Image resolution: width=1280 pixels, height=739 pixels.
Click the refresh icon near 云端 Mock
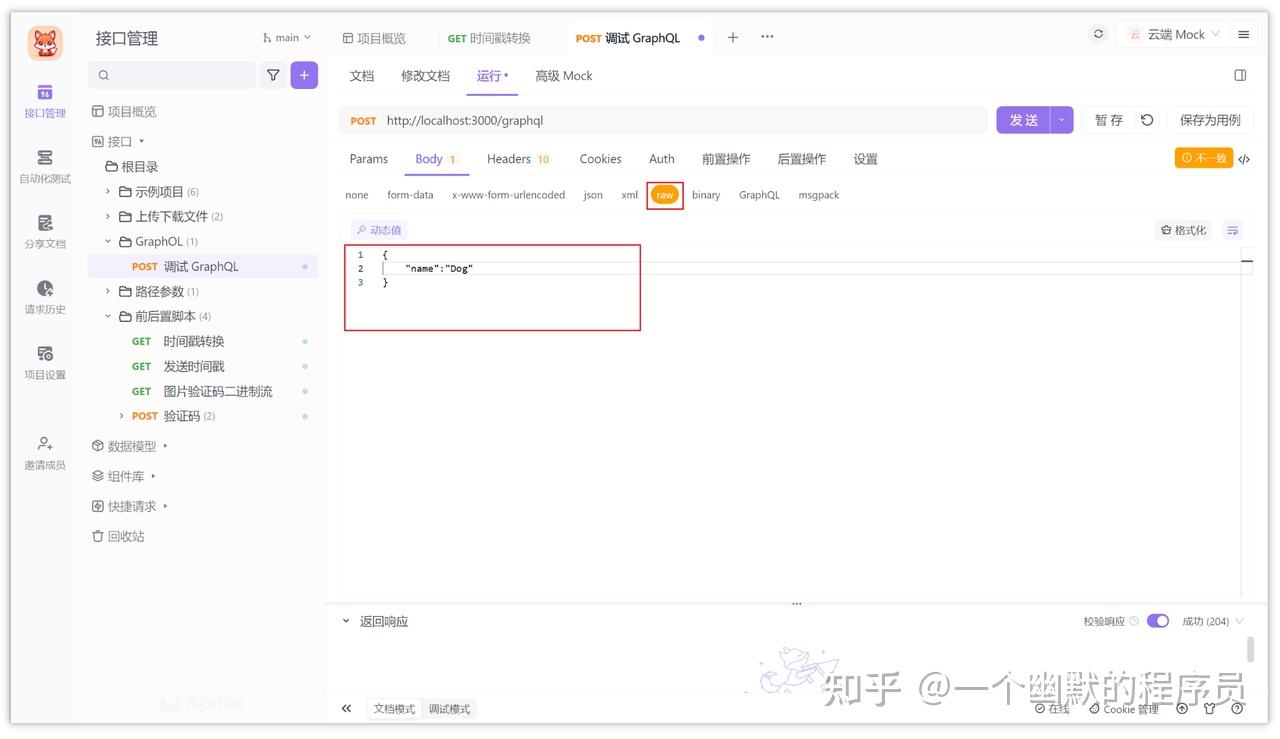(1097, 33)
